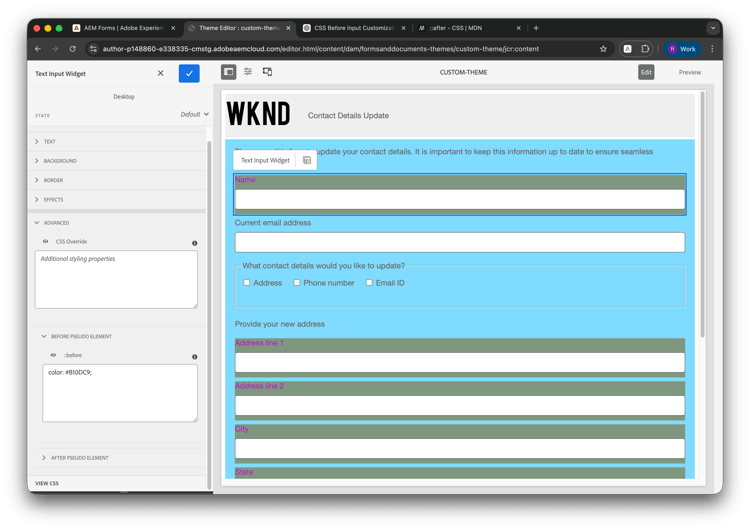This screenshot has width=750, height=530.
Task: Confirm changes with the blue checkmark button
Action: pyautogui.click(x=189, y=73)
